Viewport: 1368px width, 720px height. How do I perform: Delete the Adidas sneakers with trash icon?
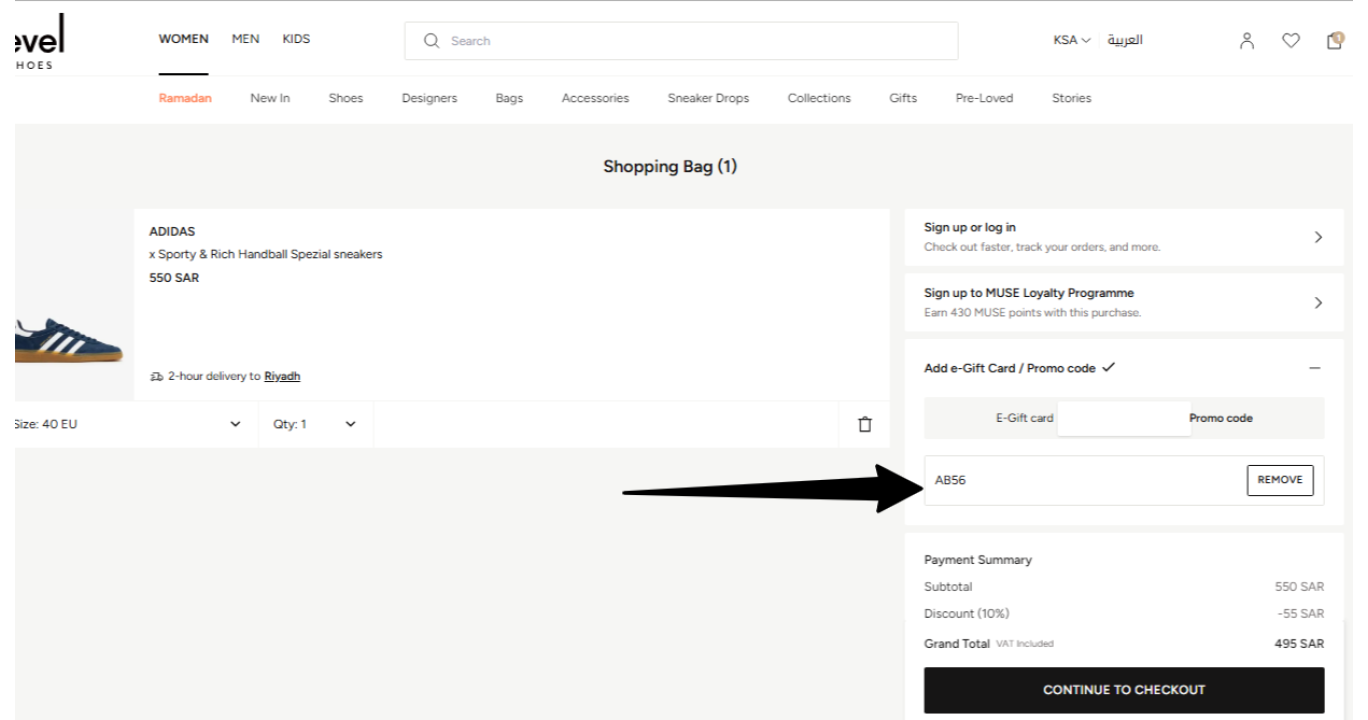(865, 424)
